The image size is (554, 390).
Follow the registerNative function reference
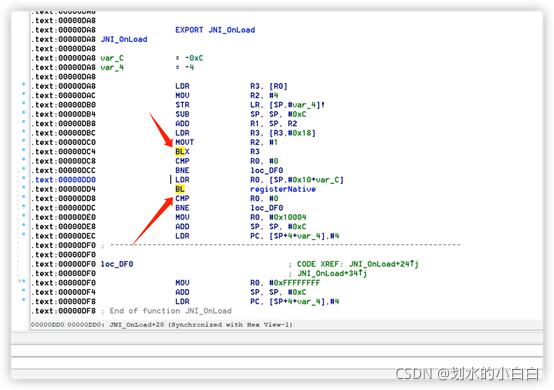(x=283, y=189)
